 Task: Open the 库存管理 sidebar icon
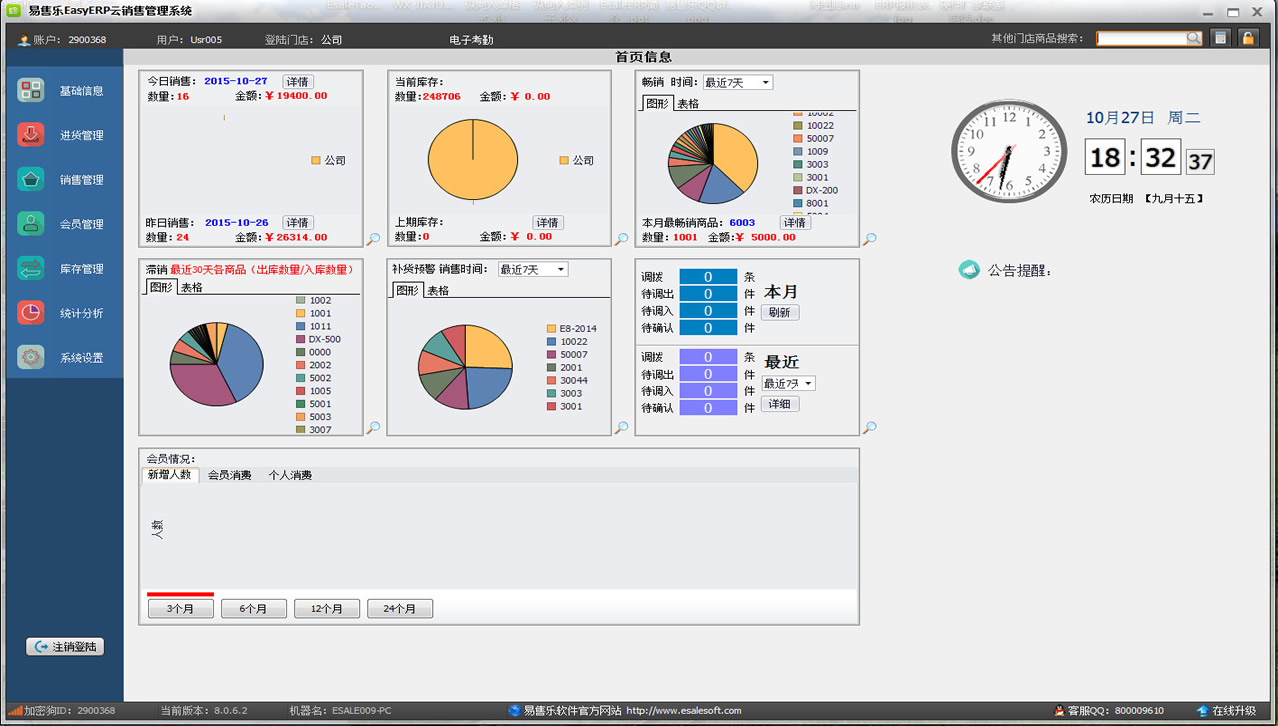(31, 268)
